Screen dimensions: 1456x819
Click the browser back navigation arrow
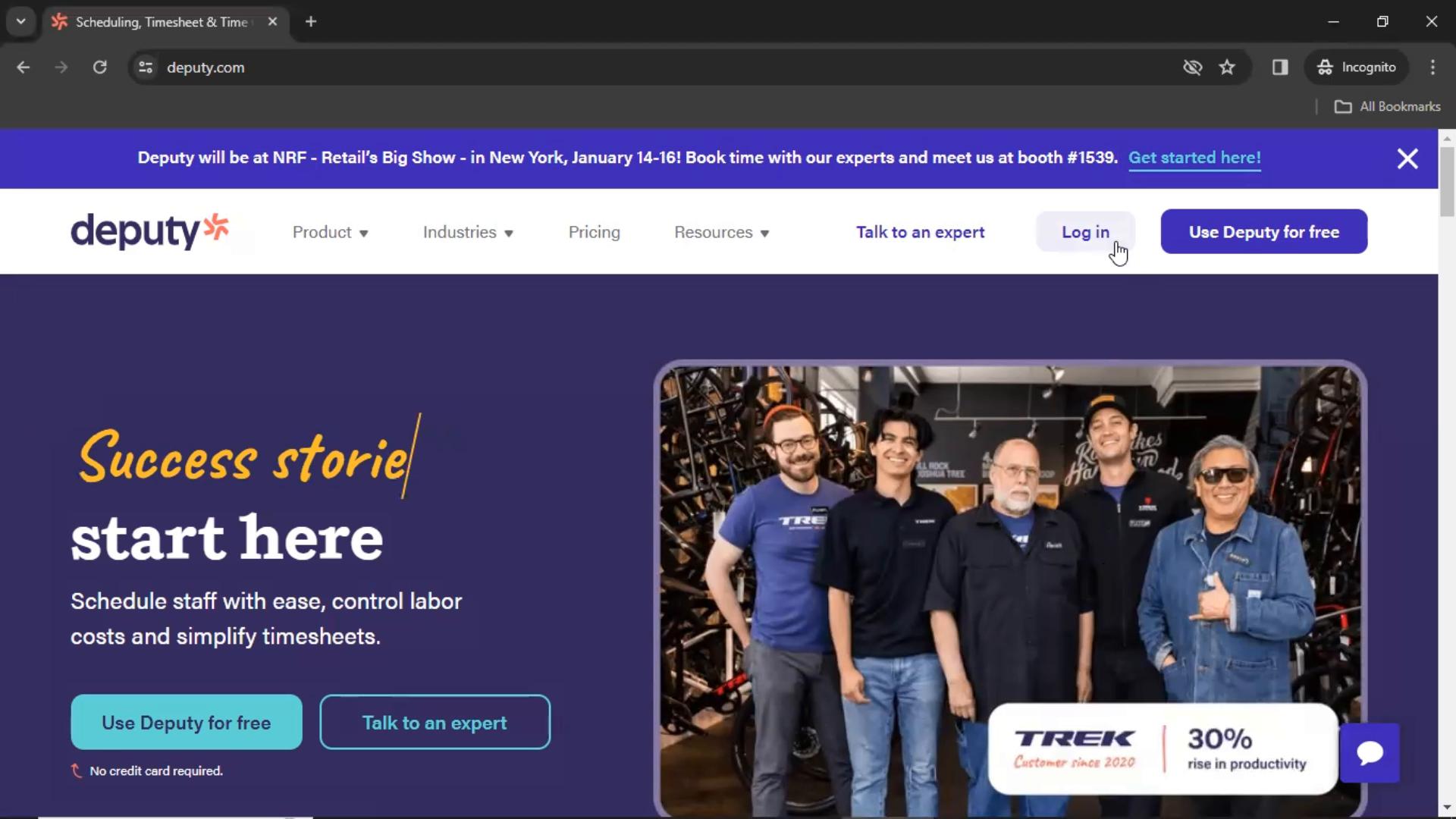pyautogui.click(x=22, y=67)
